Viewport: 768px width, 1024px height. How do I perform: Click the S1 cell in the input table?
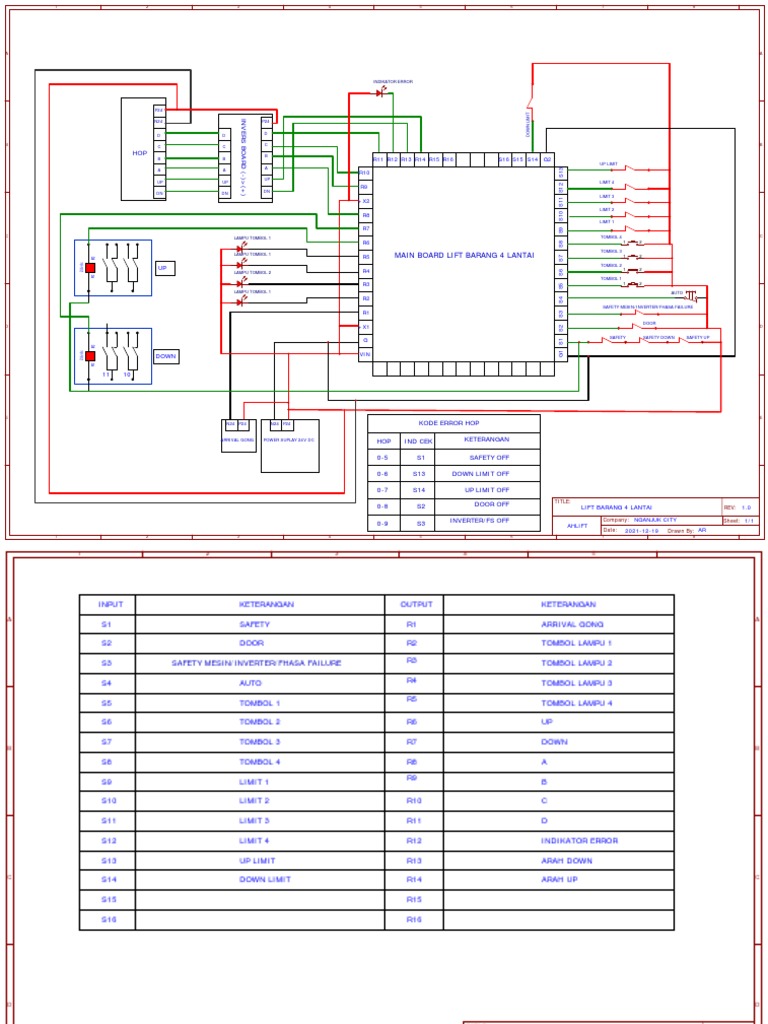click(x=107, y=624)
